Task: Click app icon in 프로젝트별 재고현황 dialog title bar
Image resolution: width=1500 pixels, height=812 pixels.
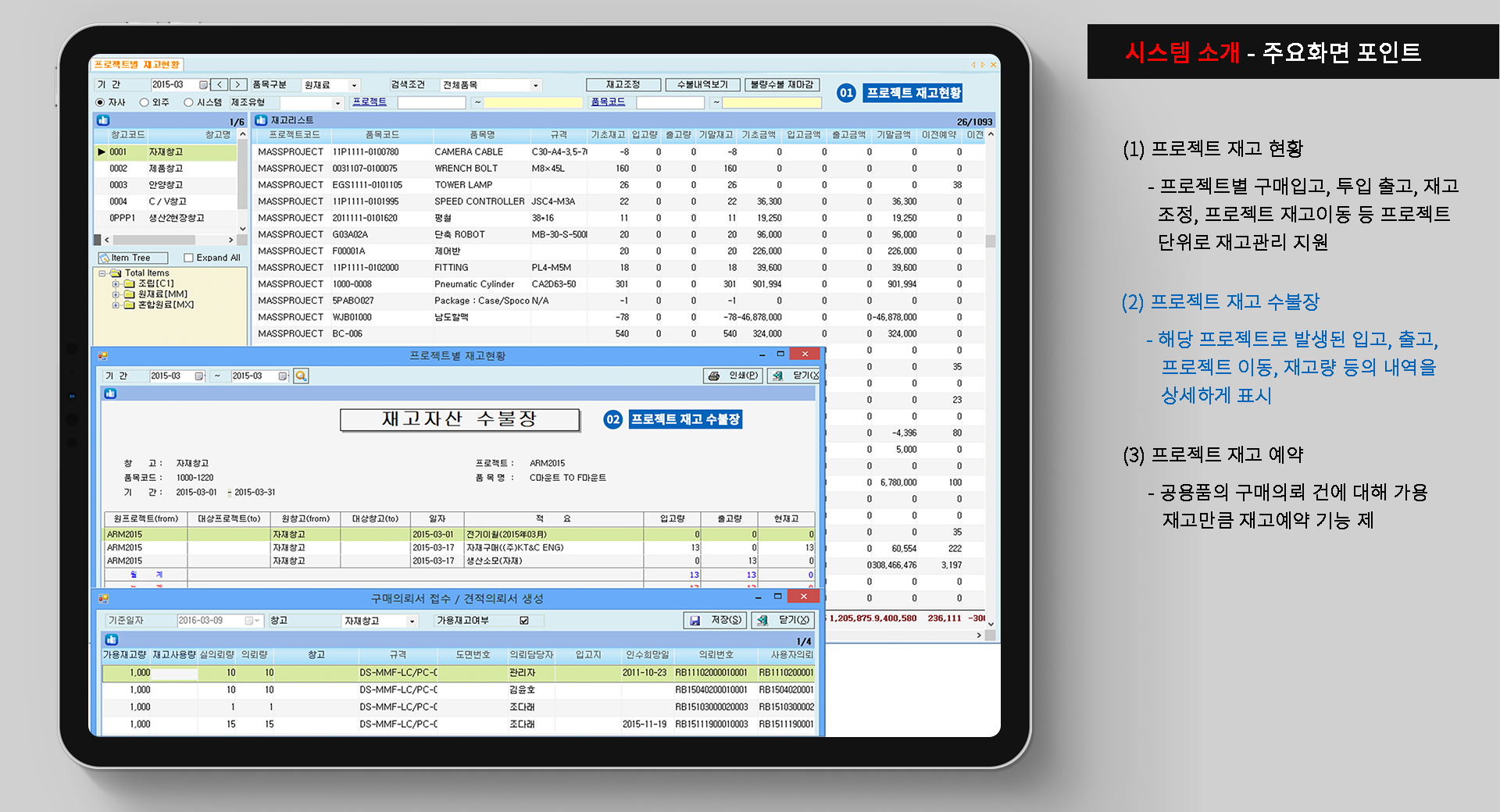Action: (x=103, y=356)
